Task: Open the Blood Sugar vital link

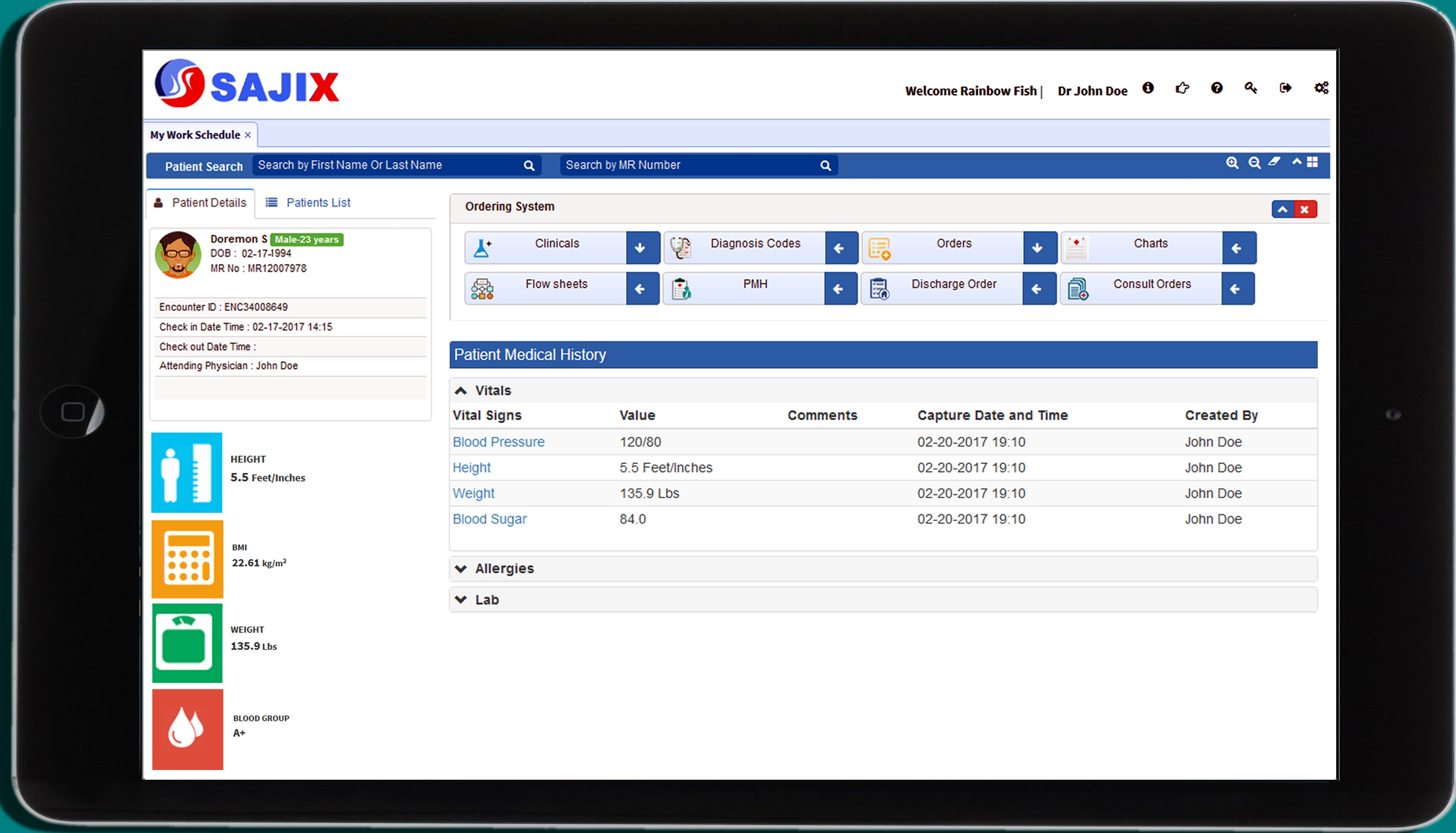Action: pyautogui.click(x=489, y=519)
